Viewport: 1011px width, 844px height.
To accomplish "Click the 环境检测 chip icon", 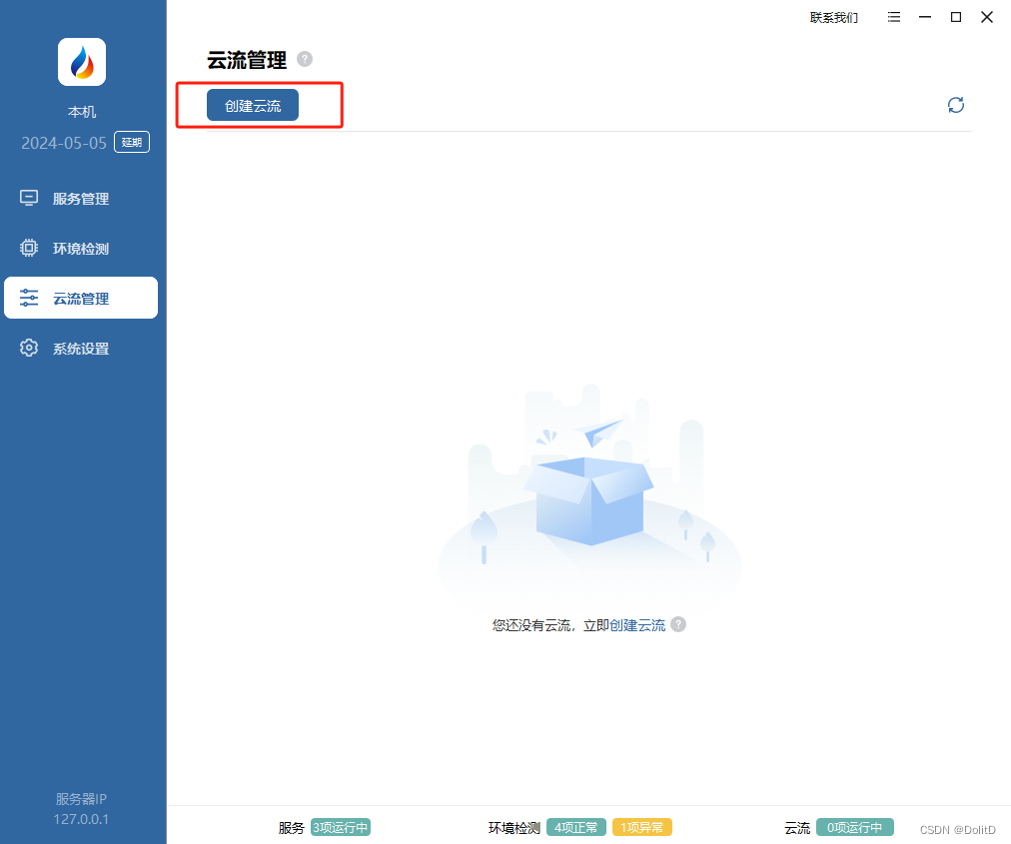I will tap(29, 248).
